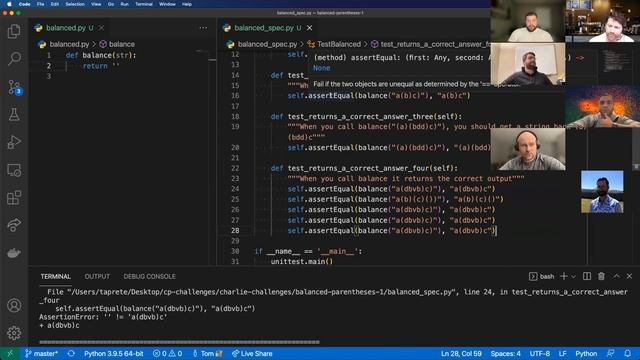Click headset participant video thumbnail

pyautogui.click(x=528, y=149)
